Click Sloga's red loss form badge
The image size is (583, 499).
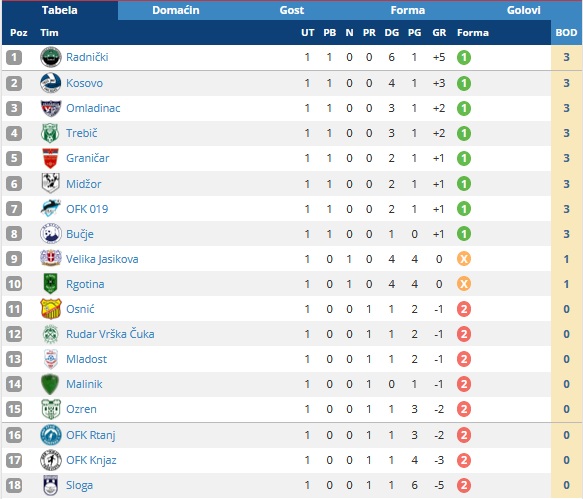click(x=464, y=485)
